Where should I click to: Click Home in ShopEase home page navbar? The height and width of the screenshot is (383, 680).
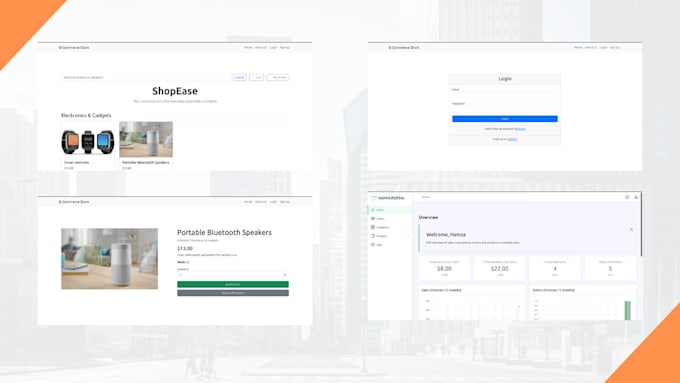pyautogui.click(x=248, y=47)
